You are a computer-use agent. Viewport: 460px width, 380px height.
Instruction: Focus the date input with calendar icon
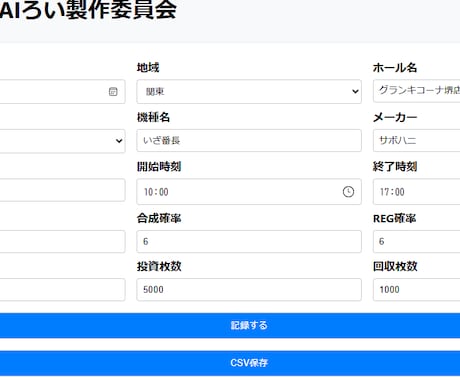pyautogui.click(x=62, y=92)
